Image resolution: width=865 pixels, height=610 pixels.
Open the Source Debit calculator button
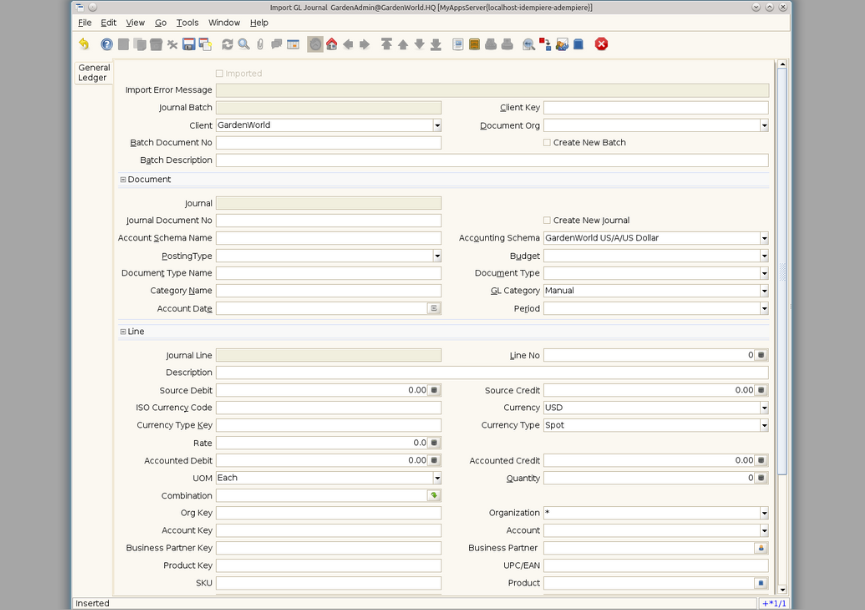tap(434, 390)
